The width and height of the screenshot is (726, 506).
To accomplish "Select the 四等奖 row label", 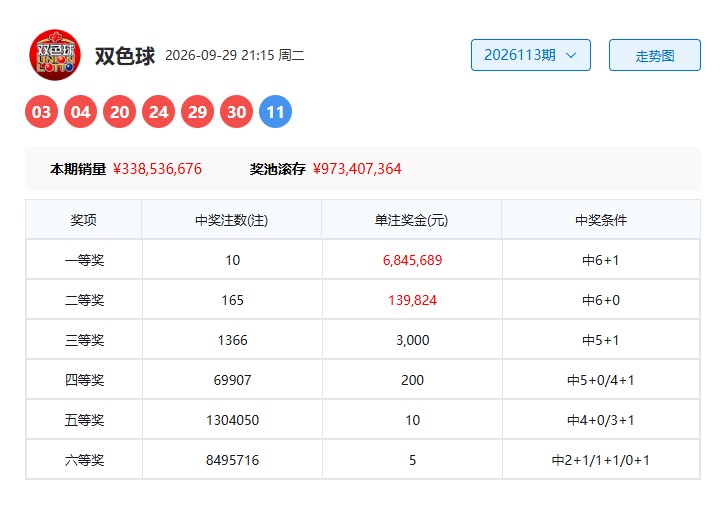I will click(x=84, y=380).
